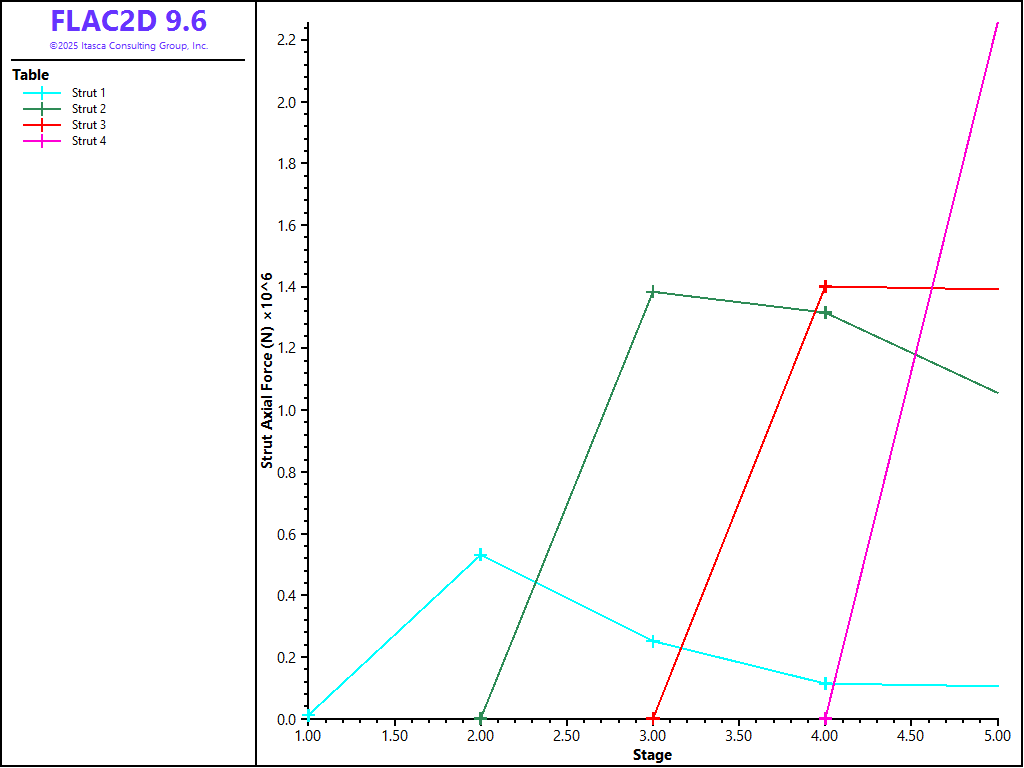This screenshot has width=1024, height=768.
Task: Click the green Strut 2 legend marker
Action: [x=42, y=109]
